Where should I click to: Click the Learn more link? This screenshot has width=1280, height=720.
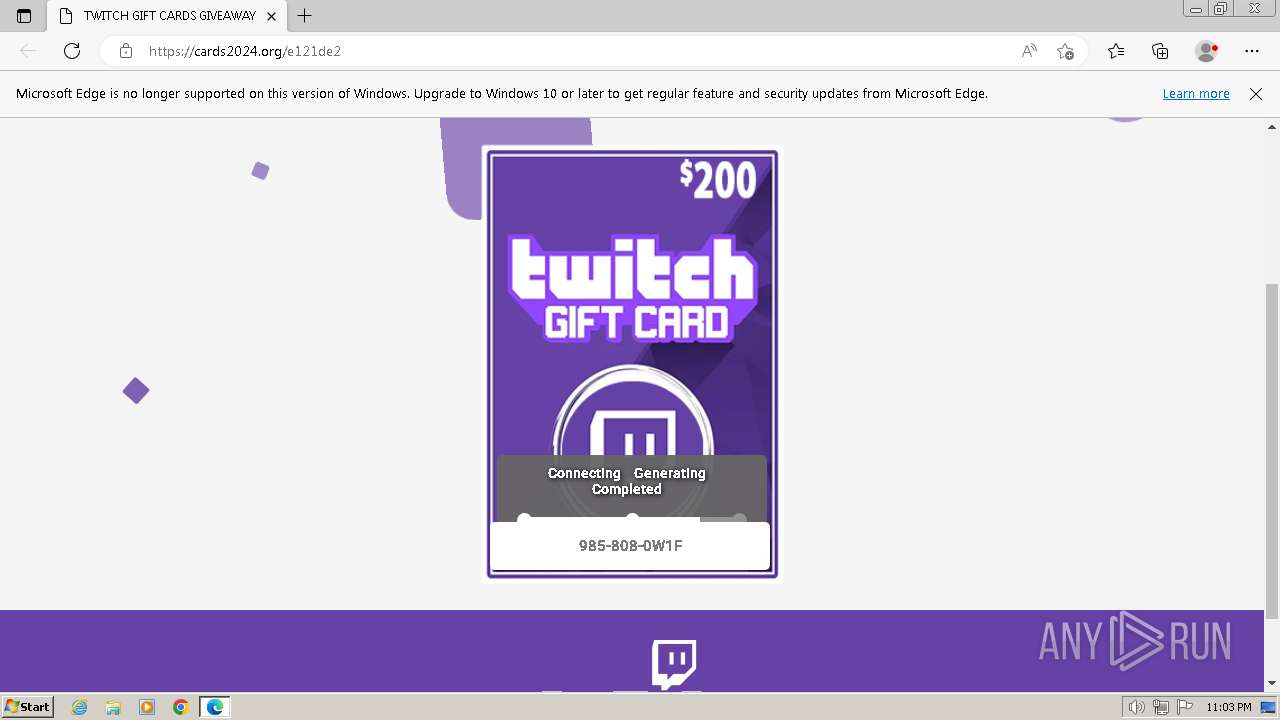point(1196,94)
